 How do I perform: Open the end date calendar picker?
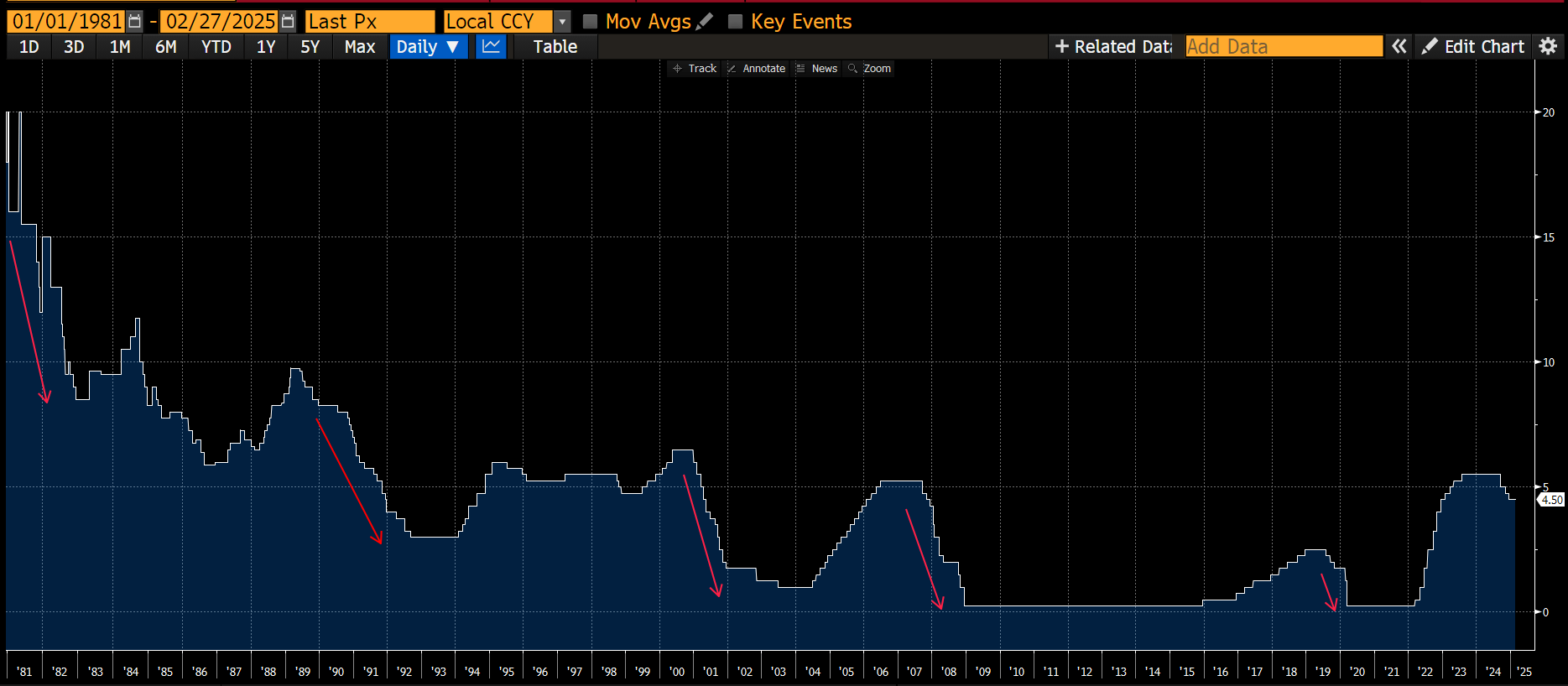[x=288, y=22]
